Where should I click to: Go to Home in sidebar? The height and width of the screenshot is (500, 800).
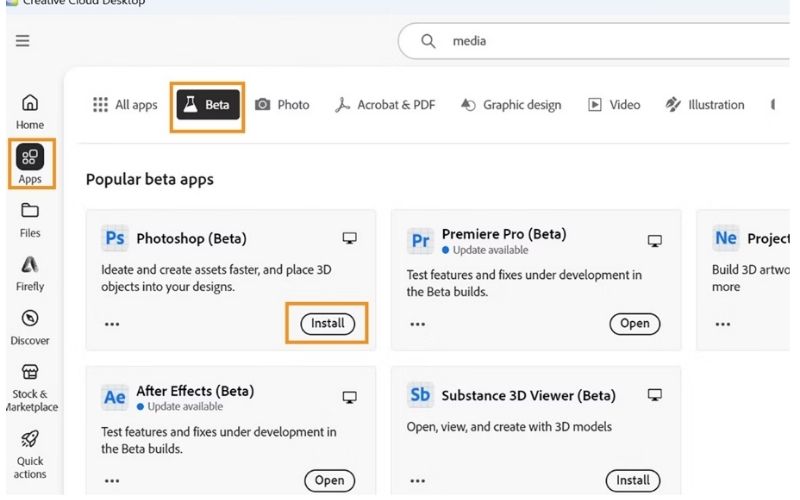30,112
